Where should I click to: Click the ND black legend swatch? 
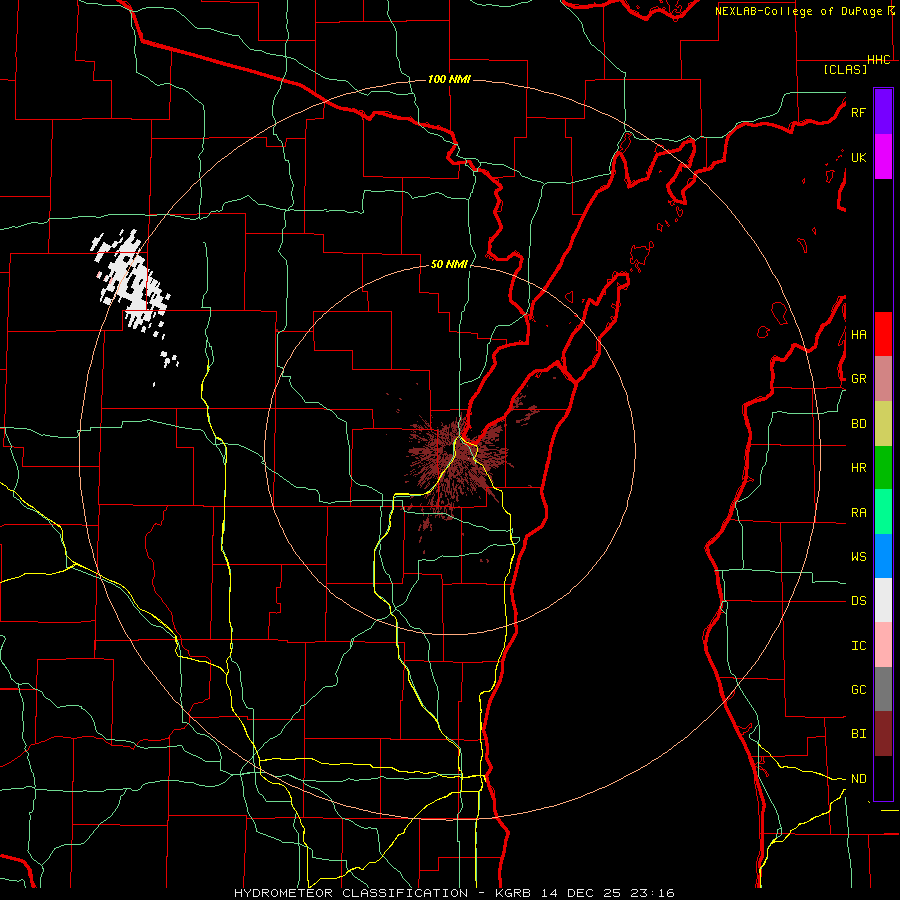[883, 778]
